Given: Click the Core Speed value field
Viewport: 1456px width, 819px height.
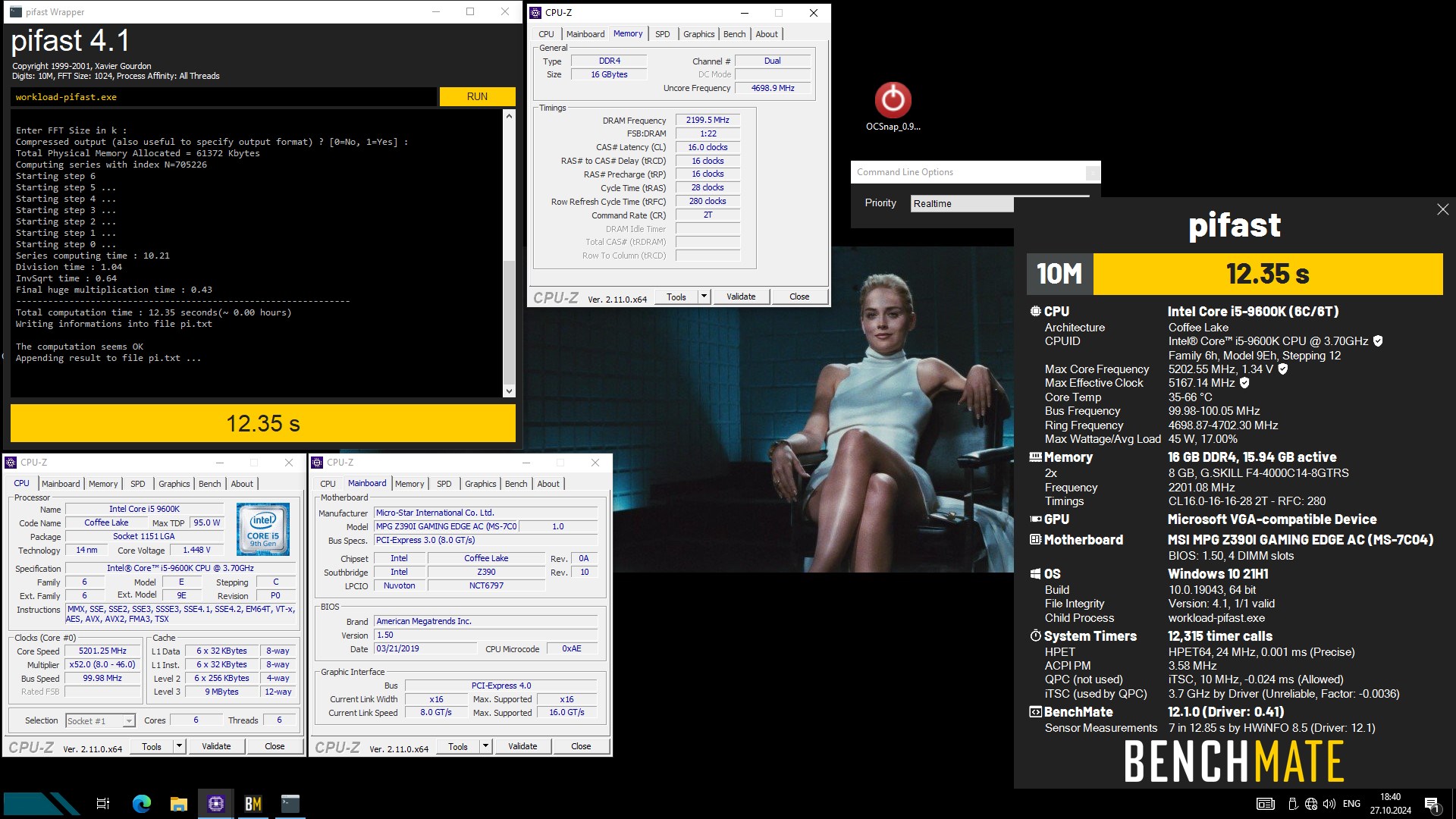Looking at the screenshot, I should [102, 651].
